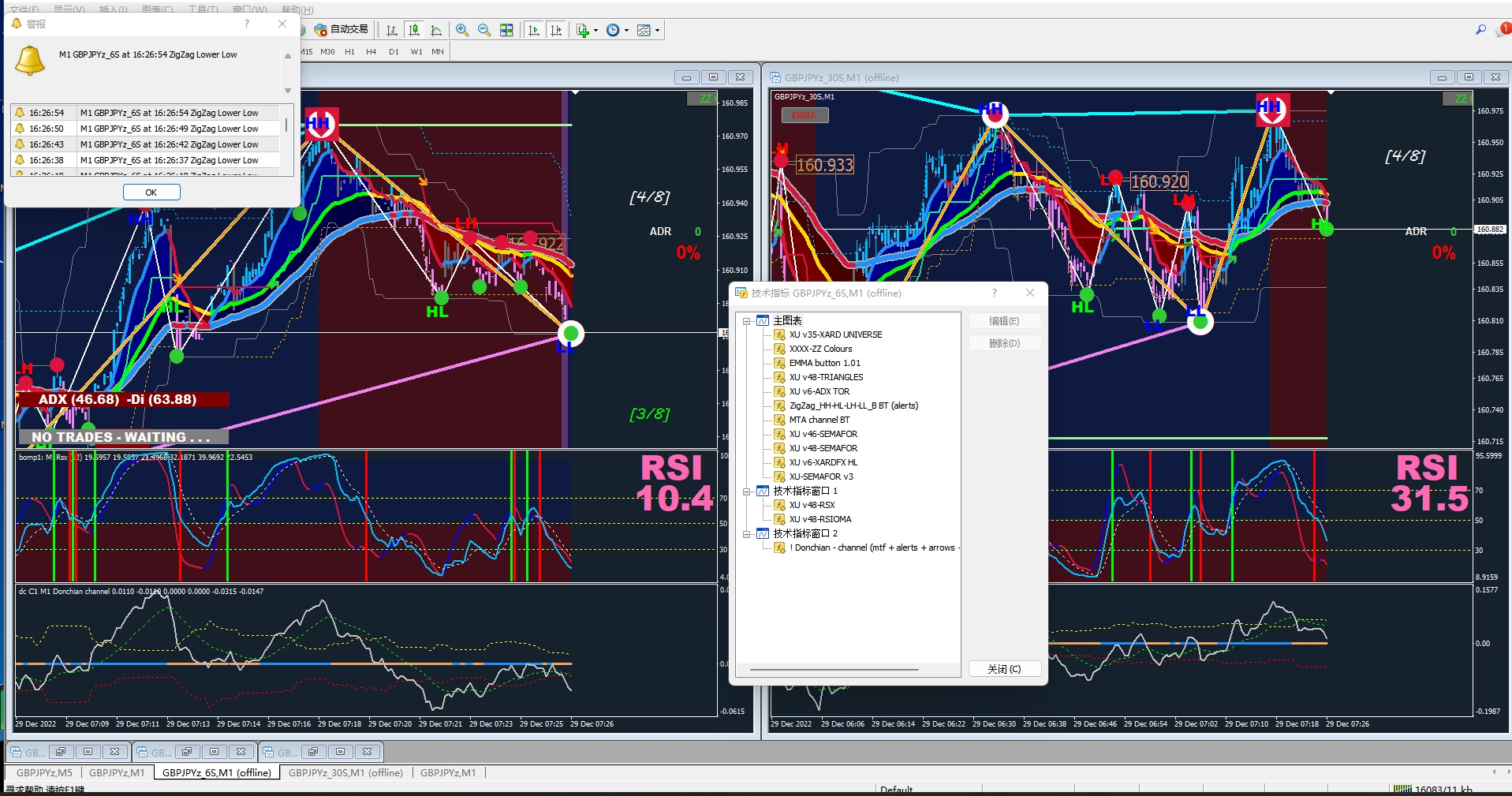Switch to candlestick chart display
Image resolution: width=1512 pixels, height=796 pixels.
414,30
